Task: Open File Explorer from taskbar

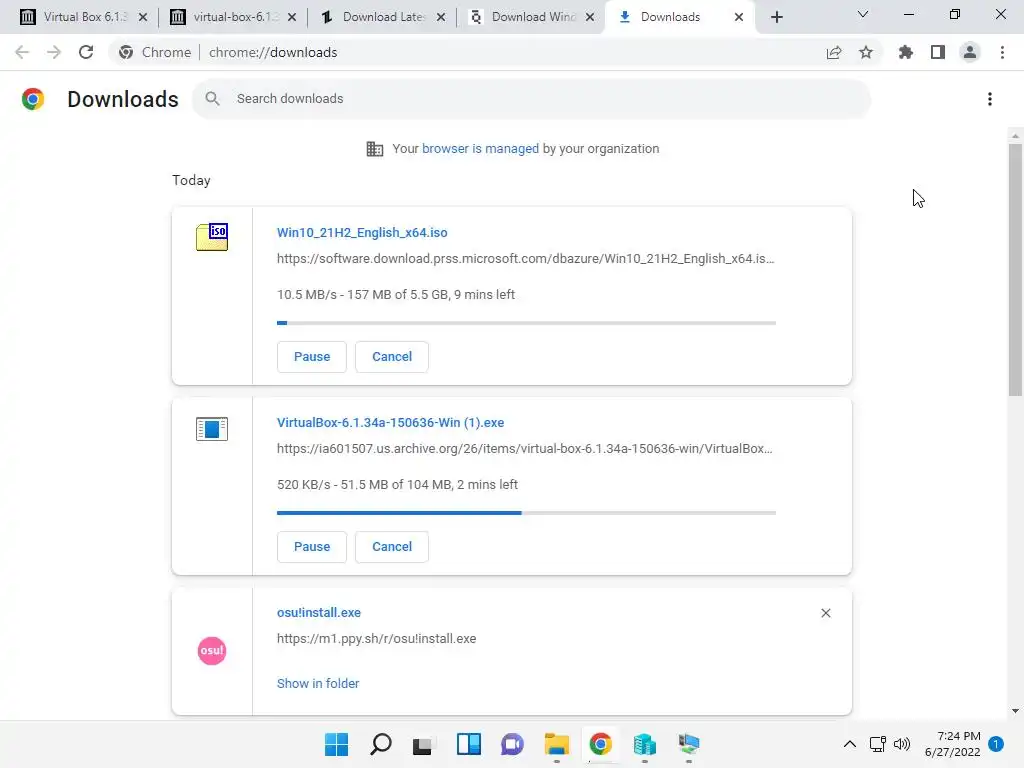Action: point(556,744)
